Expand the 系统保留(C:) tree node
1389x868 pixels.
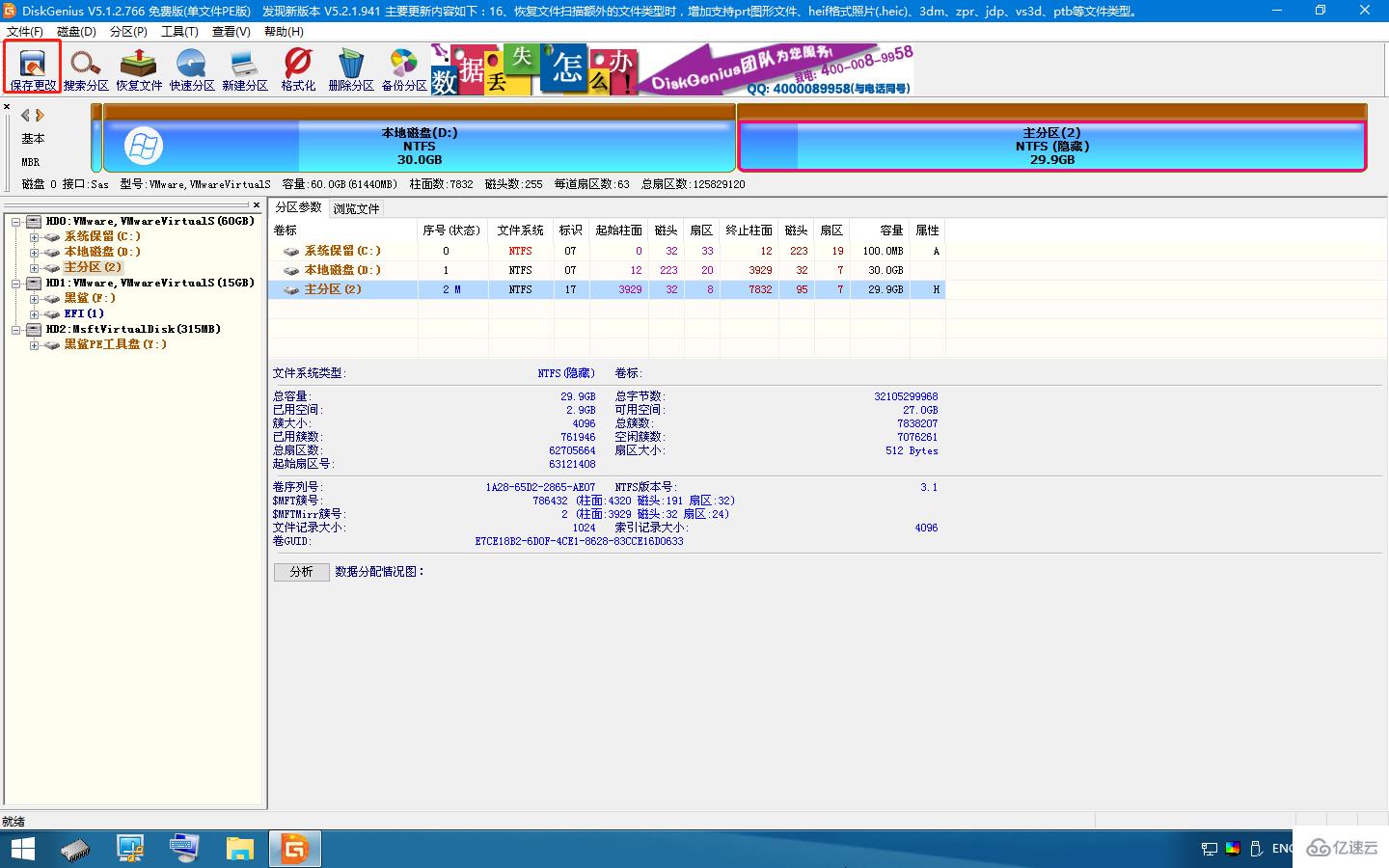pyautogui.click(x=34, y=237)
